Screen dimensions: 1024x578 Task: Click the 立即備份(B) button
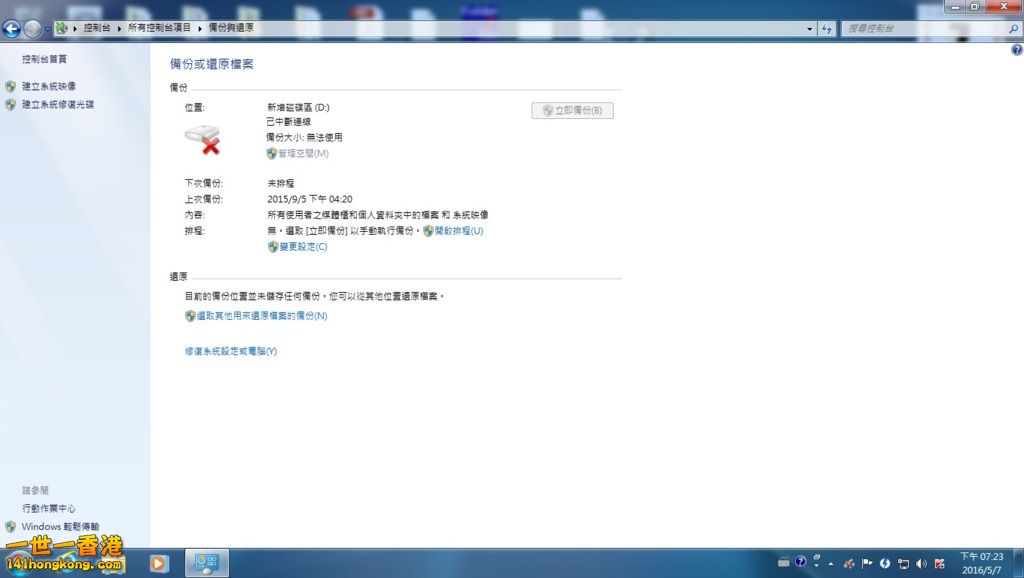[572, 110]
